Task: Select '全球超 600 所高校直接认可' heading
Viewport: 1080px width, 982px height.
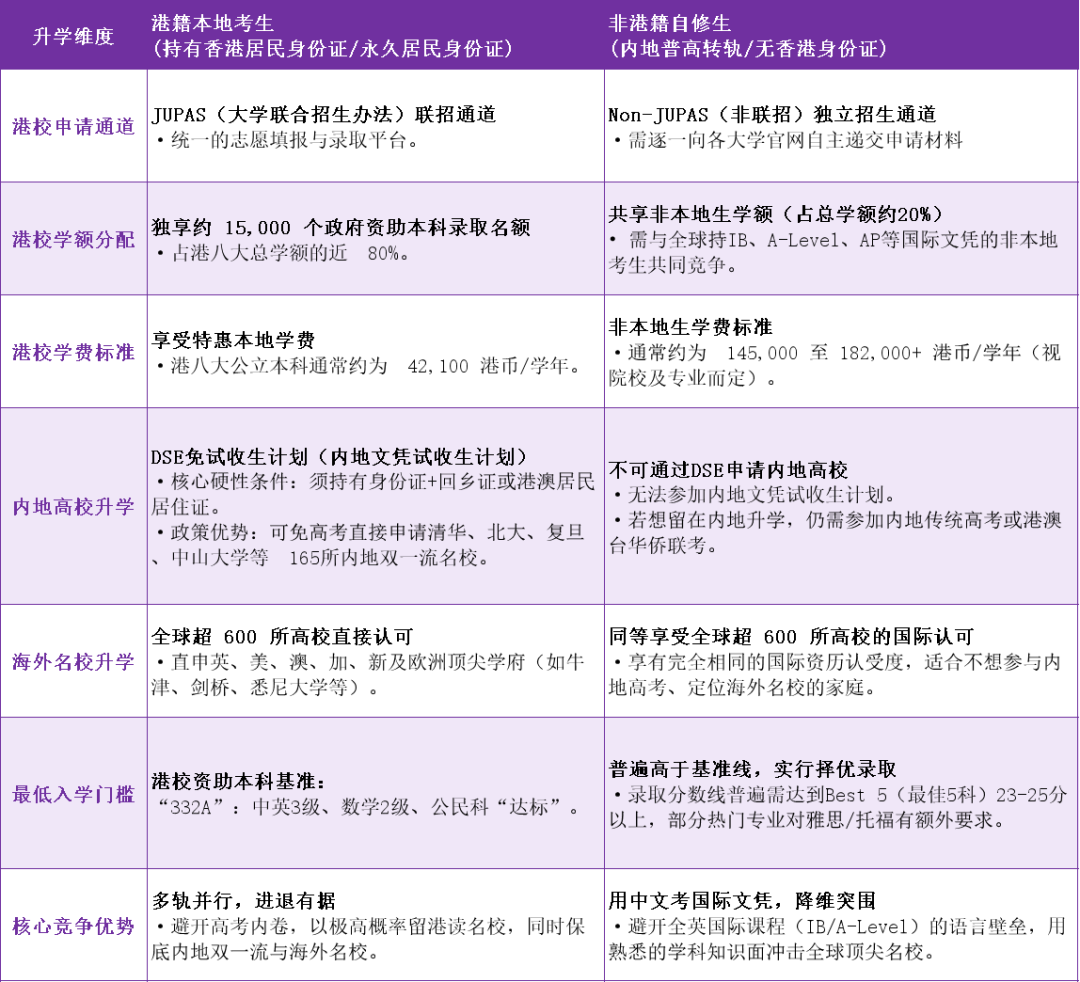Action: pyautogui.click(x=282, y=636)
